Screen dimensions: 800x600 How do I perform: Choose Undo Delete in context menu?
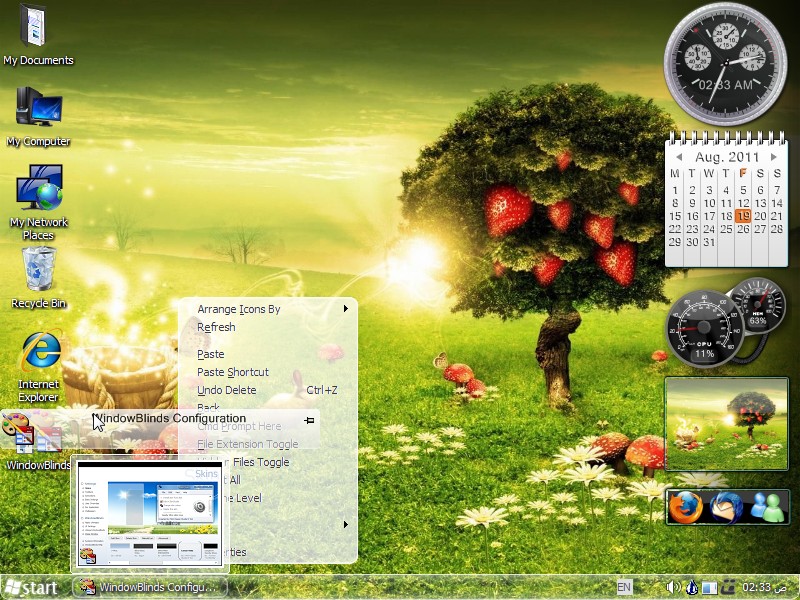(x=267, y=390)
